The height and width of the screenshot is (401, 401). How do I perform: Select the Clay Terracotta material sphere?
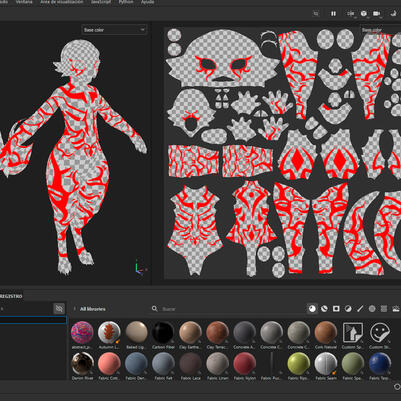tap(217, 332)
